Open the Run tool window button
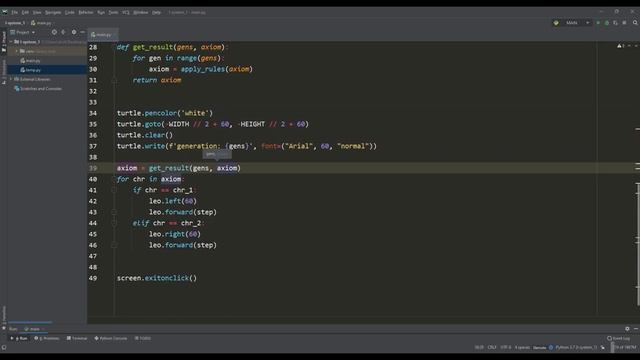This screenshot has width=640, height=360. [19, 338]
